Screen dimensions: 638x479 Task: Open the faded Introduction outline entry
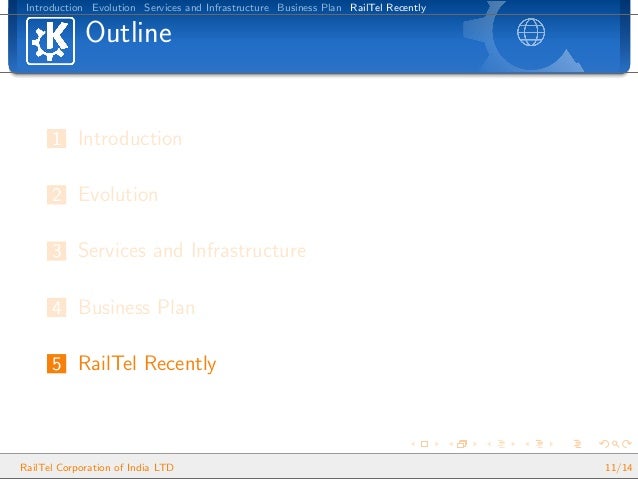click(130, 139)
